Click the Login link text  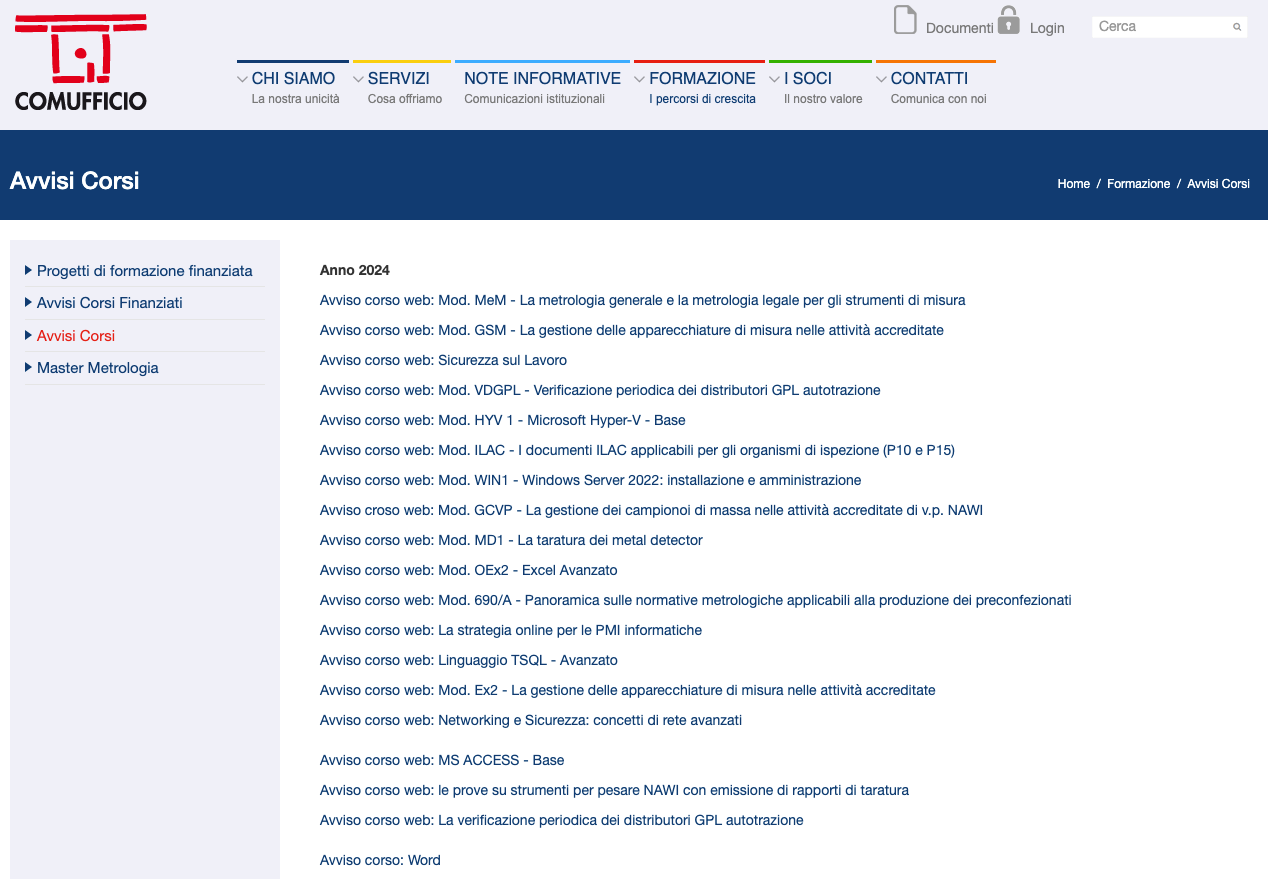pos(1047,28)
